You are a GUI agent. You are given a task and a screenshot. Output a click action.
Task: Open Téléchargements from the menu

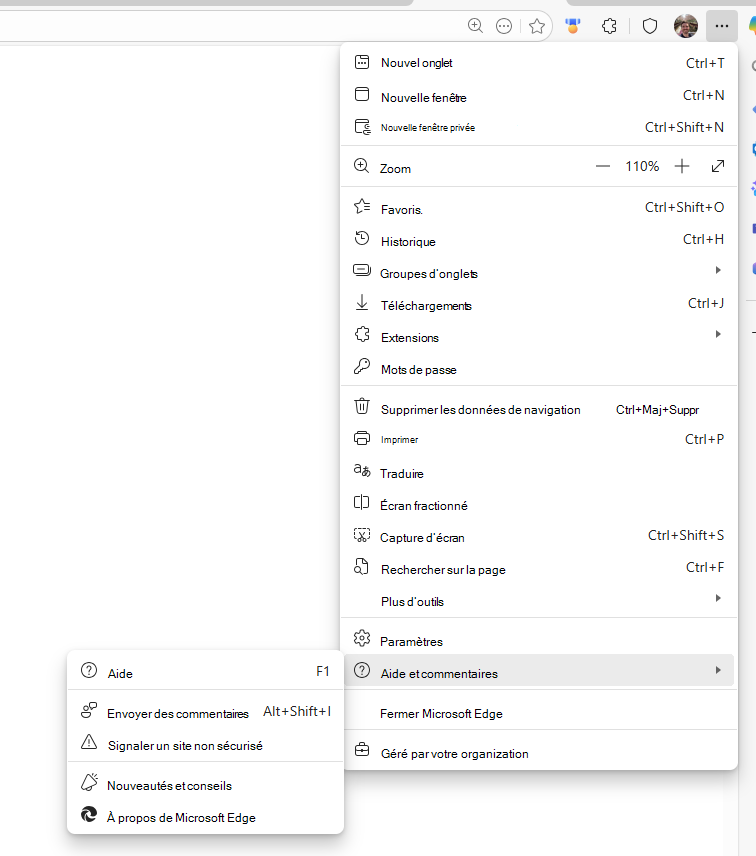coord(539,304)
